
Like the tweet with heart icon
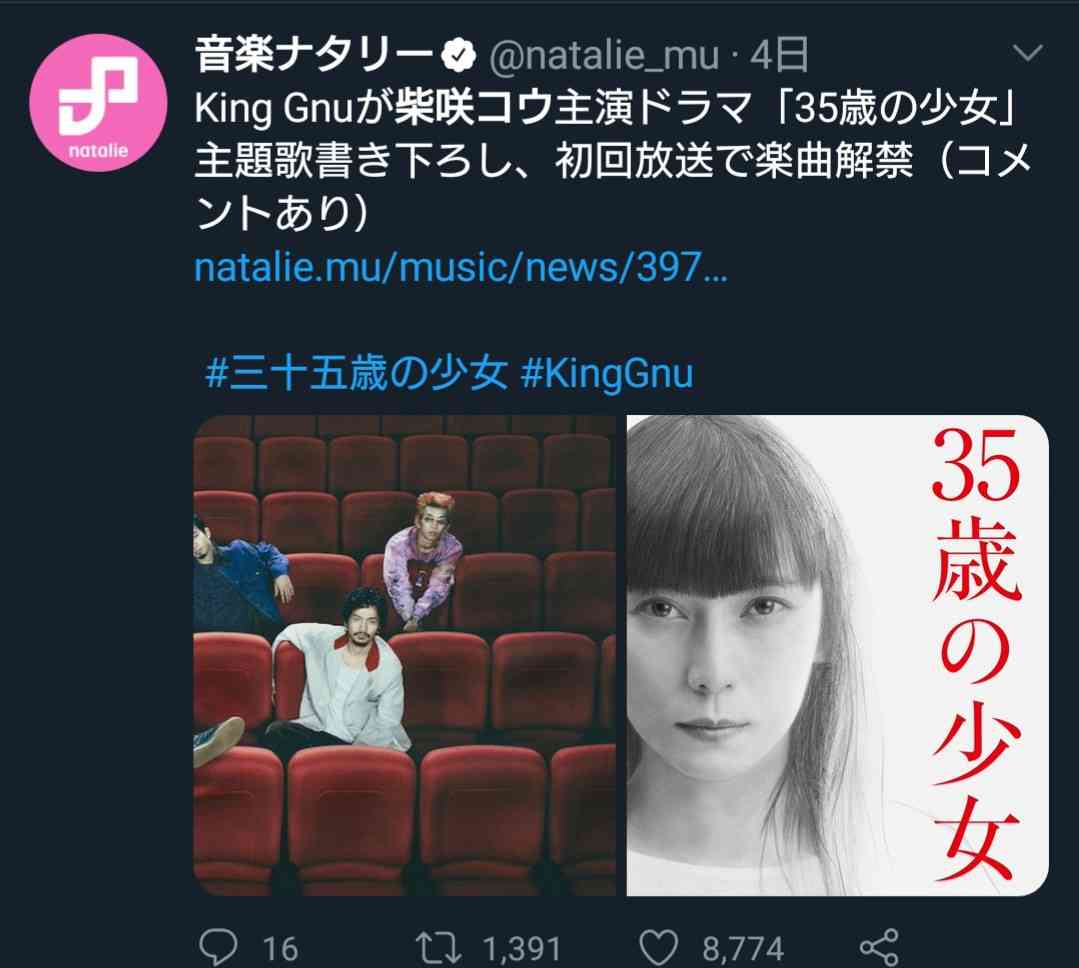pos(659,947)
